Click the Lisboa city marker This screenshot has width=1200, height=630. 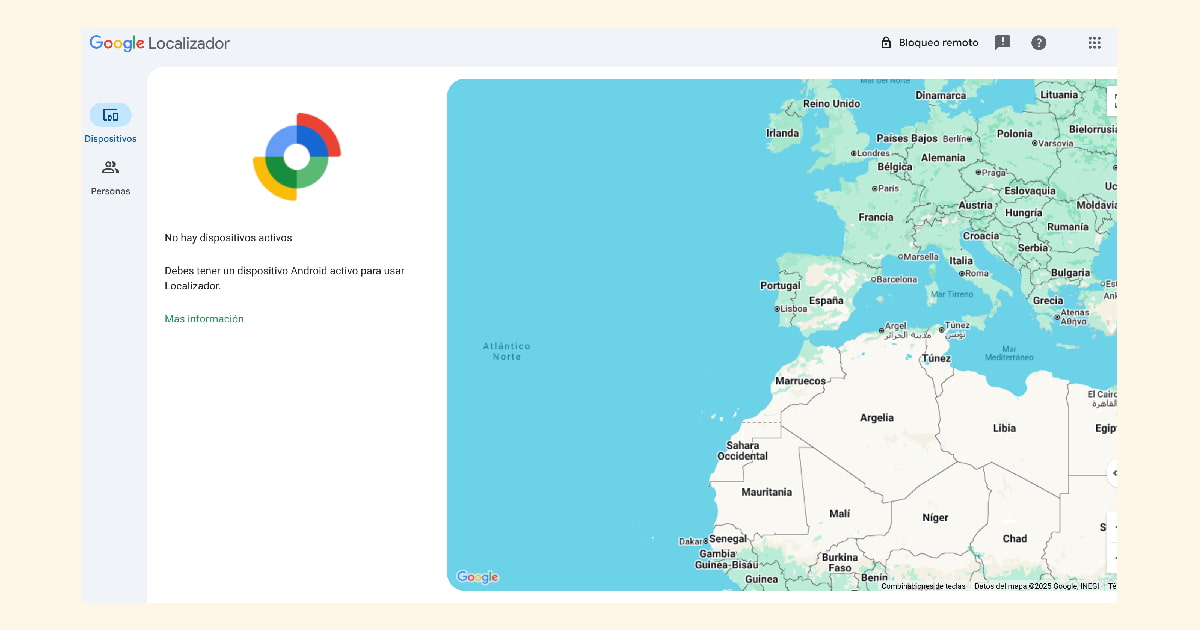click(777, 309)
